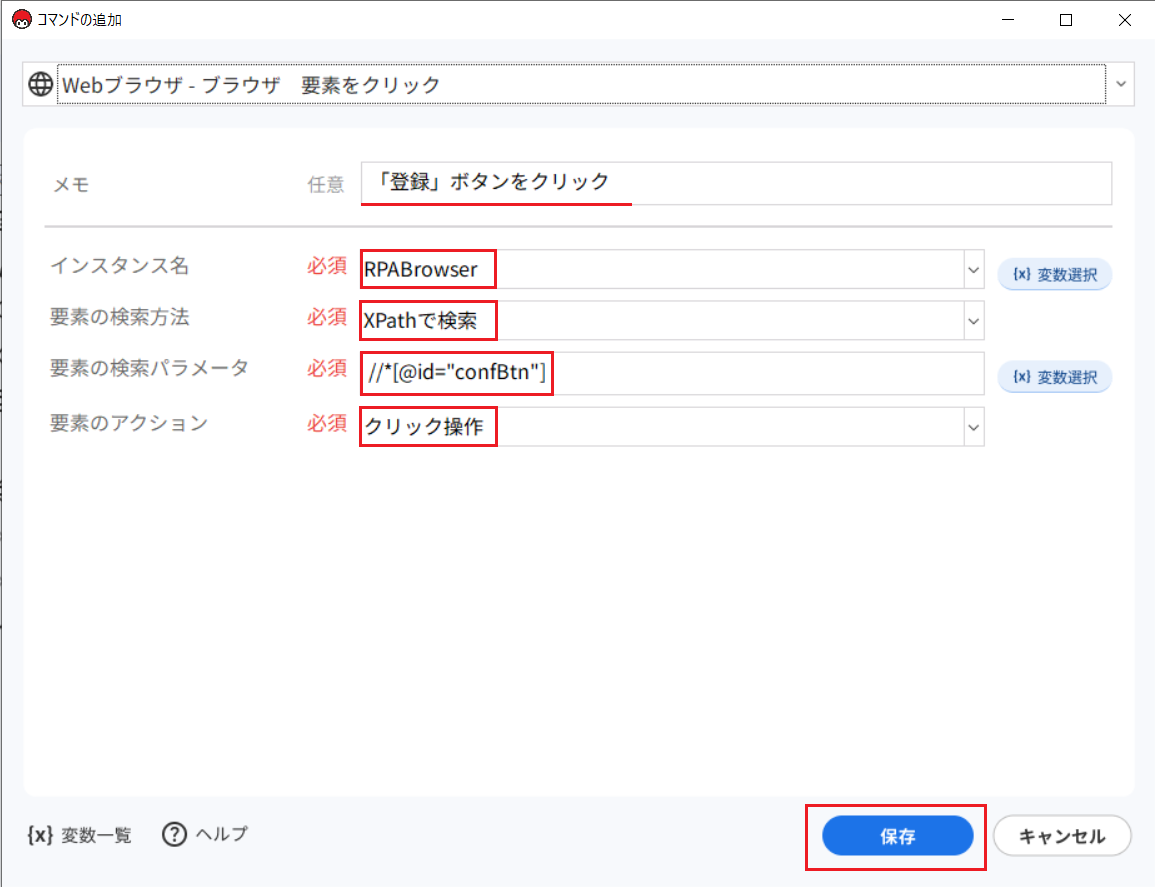Viewport: 1155px width, 887px height.
Task: Click the メモ text field
Action: click(x=736, y=183)
